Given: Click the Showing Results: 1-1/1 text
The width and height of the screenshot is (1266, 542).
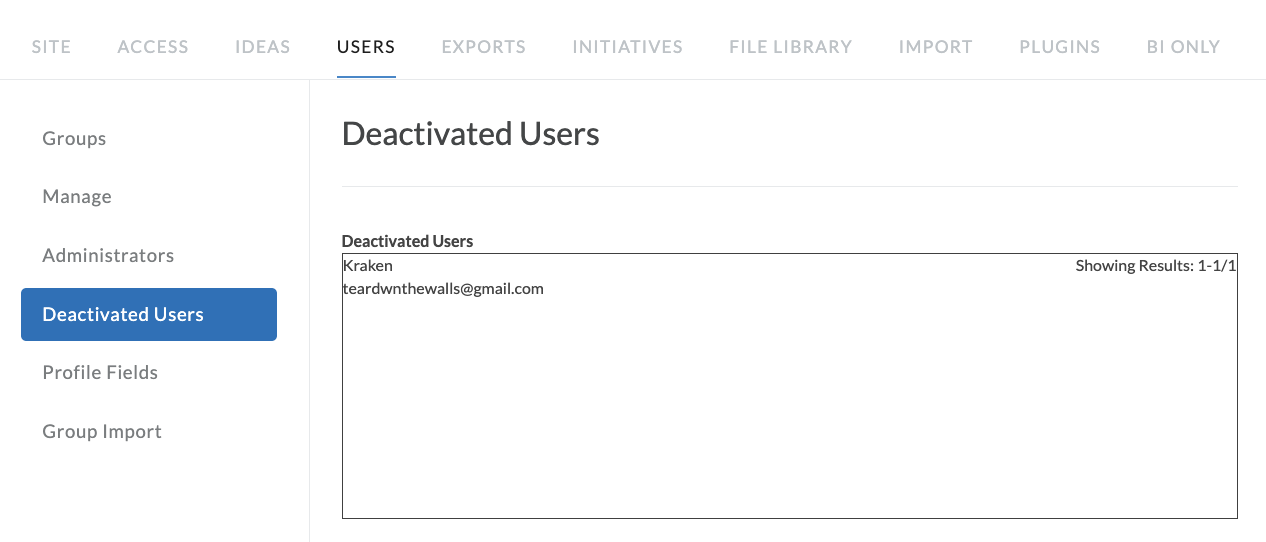Looking at the screenshot, I should click(x=1156, y=266).
